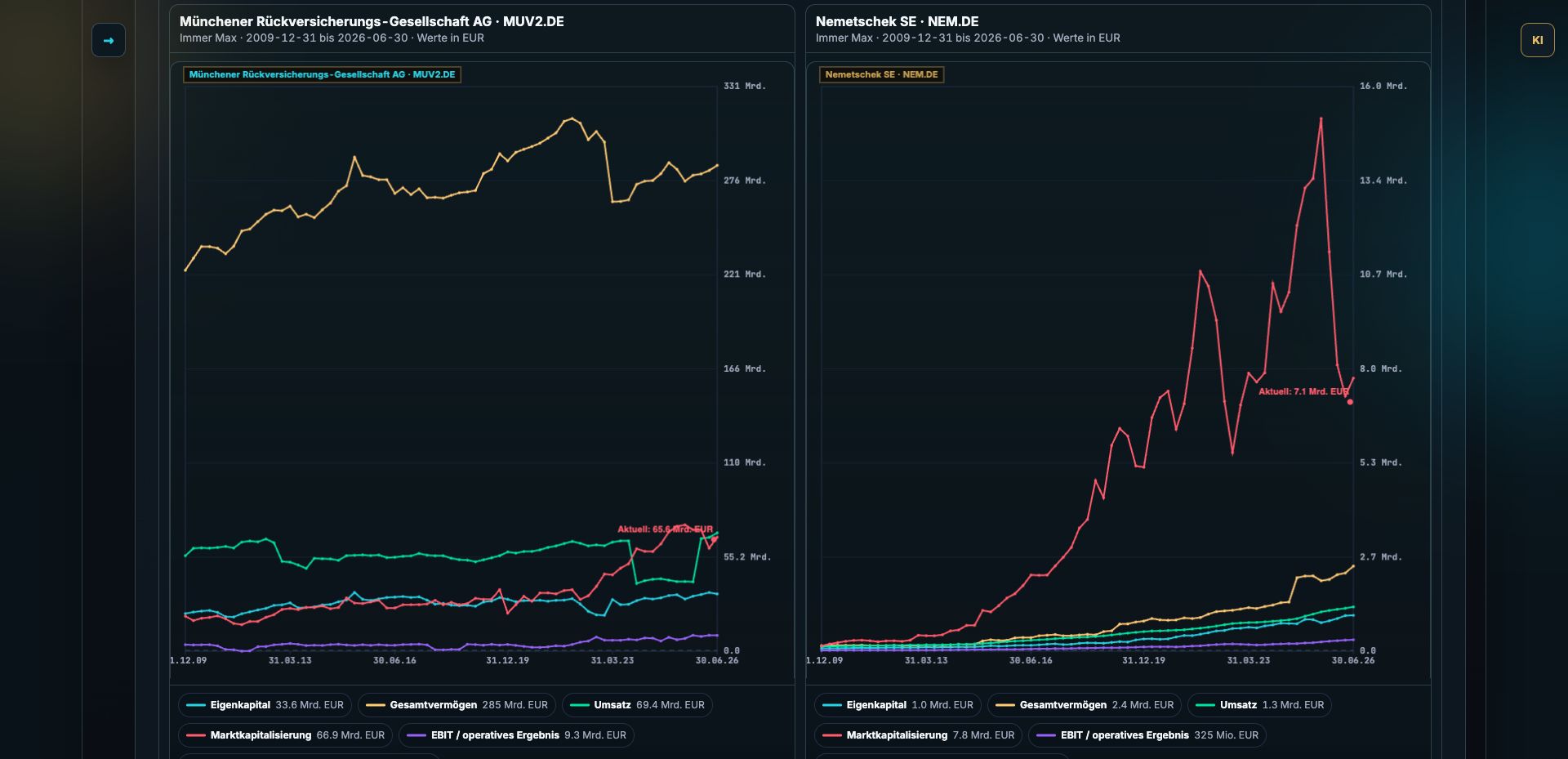Click the current-value dot on the Nemetschek chart
The image size is (1568, 759).
click(1350, 402)
